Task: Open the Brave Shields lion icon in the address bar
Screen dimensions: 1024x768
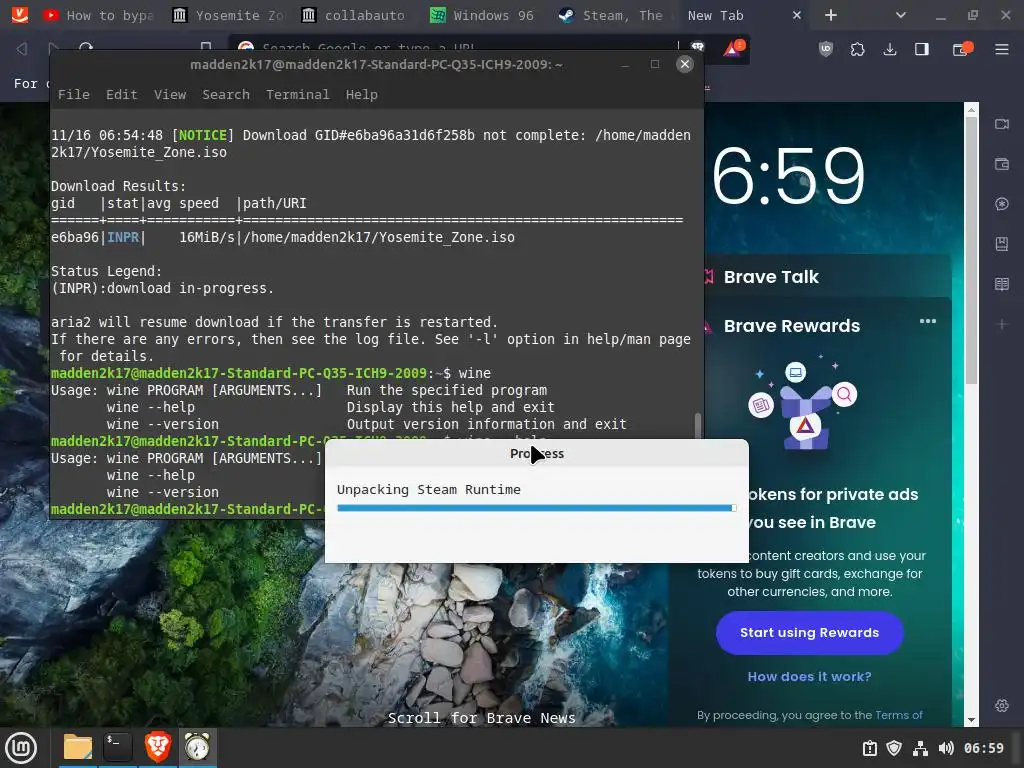Action: pos(698,47)
